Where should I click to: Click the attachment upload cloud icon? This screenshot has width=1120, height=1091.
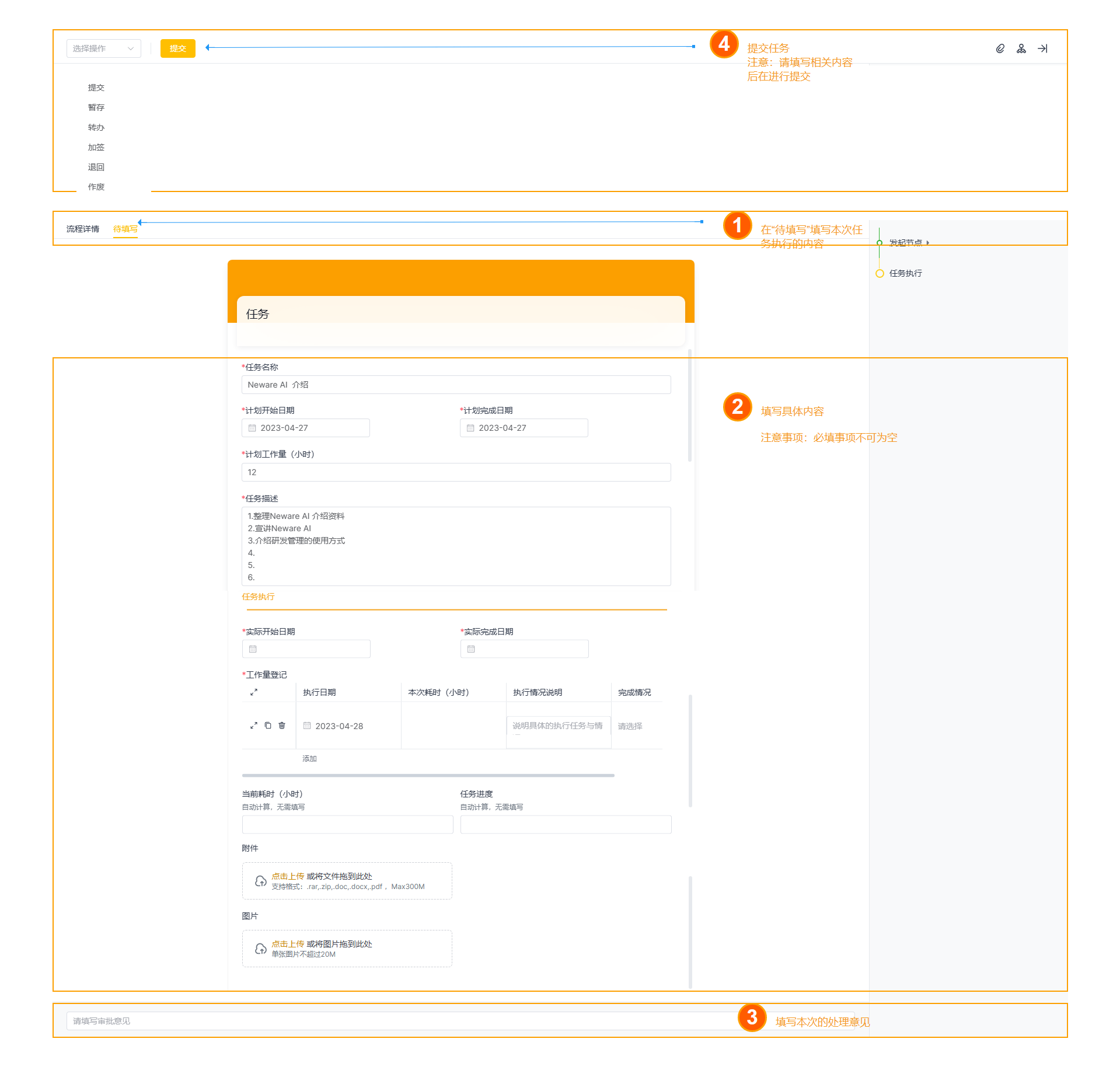[x=261, y=881]
